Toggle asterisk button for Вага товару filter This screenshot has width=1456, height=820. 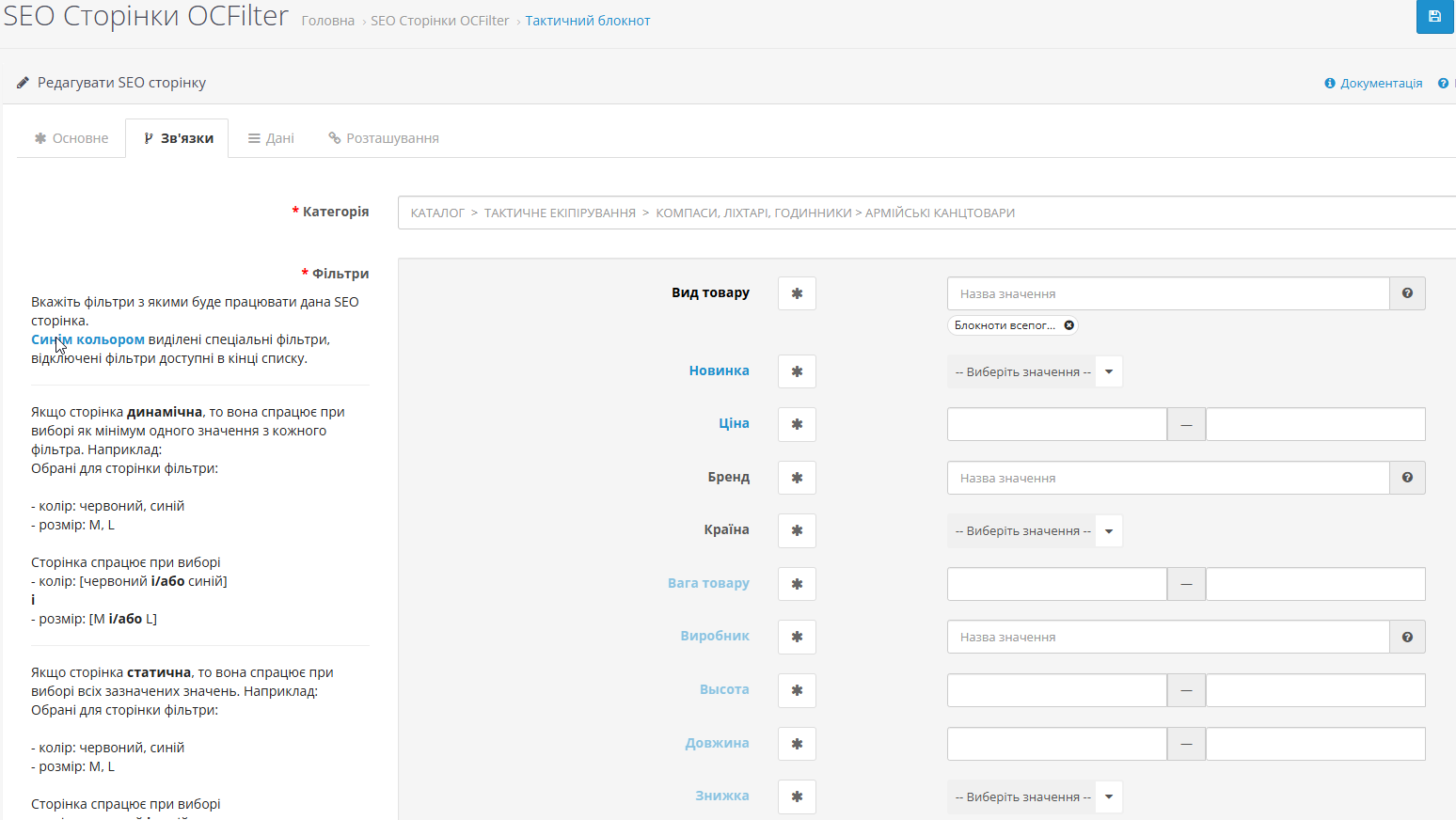(x=797, y=584)
